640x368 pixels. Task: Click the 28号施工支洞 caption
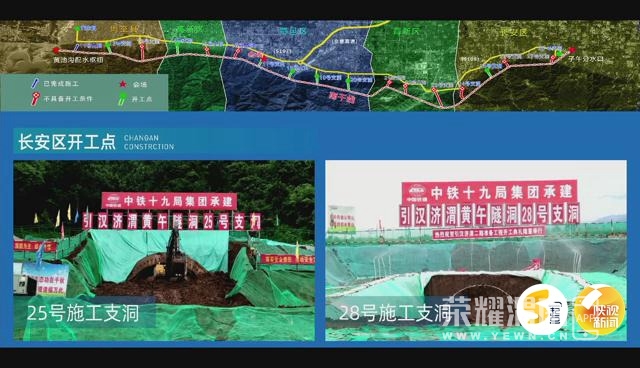tap(395, 313)
